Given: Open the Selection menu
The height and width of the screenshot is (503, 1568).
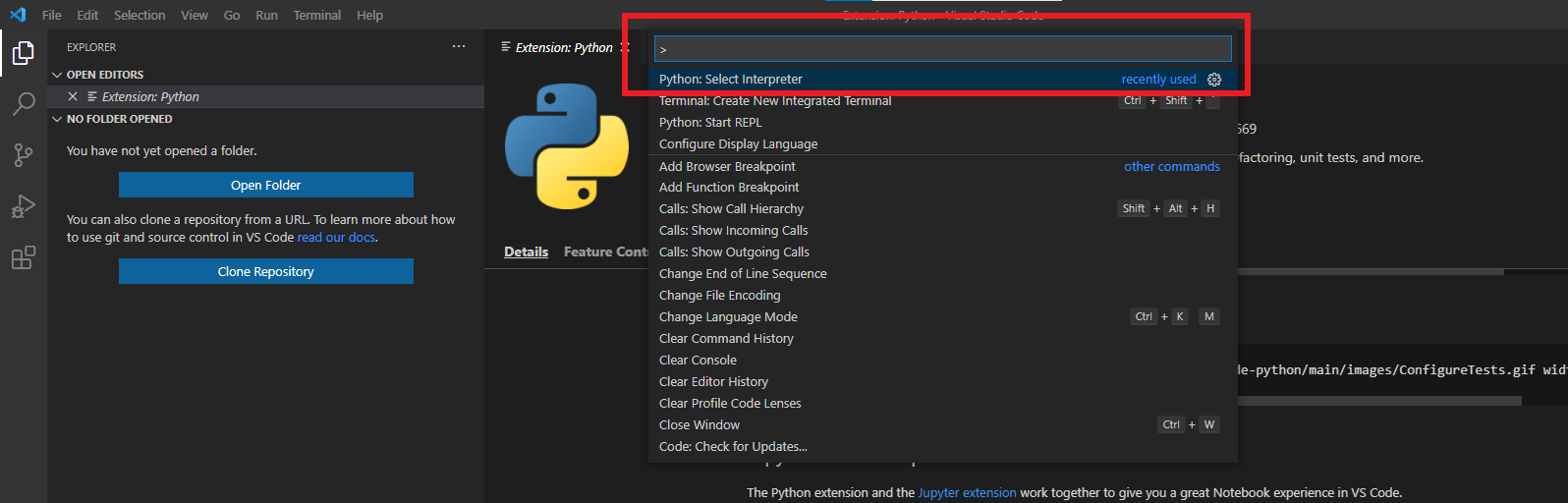Looking at the screenshot, I should click(140, 15).
